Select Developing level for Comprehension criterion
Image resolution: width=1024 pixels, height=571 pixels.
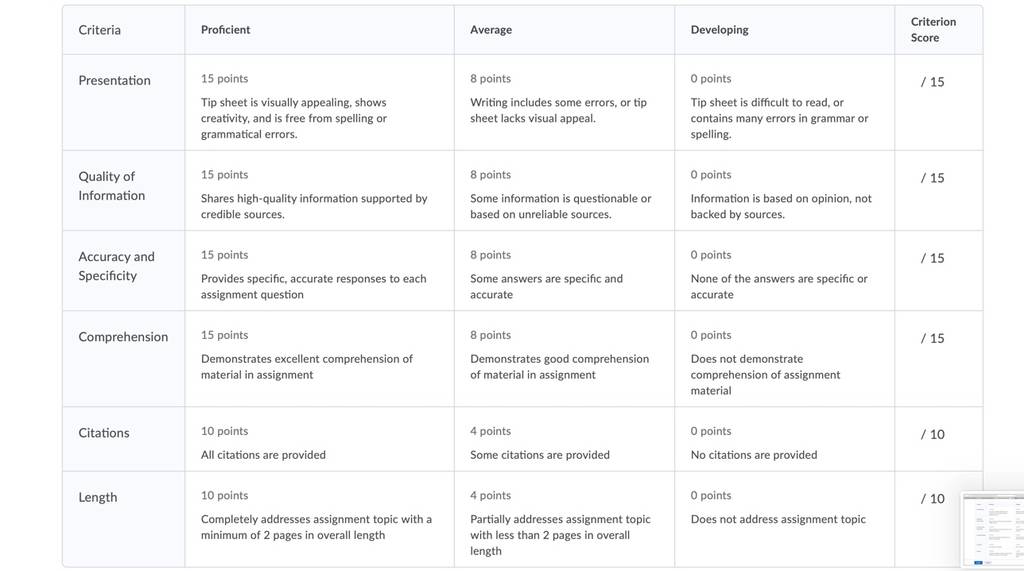click(784, 359)
